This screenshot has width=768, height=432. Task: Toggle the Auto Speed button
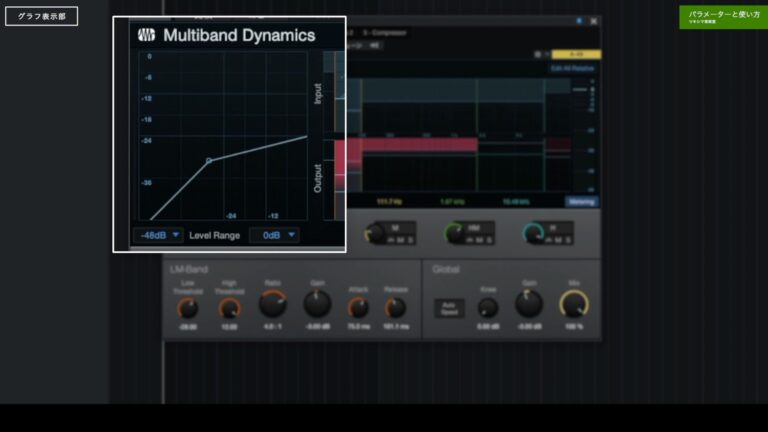click(448, 308)
